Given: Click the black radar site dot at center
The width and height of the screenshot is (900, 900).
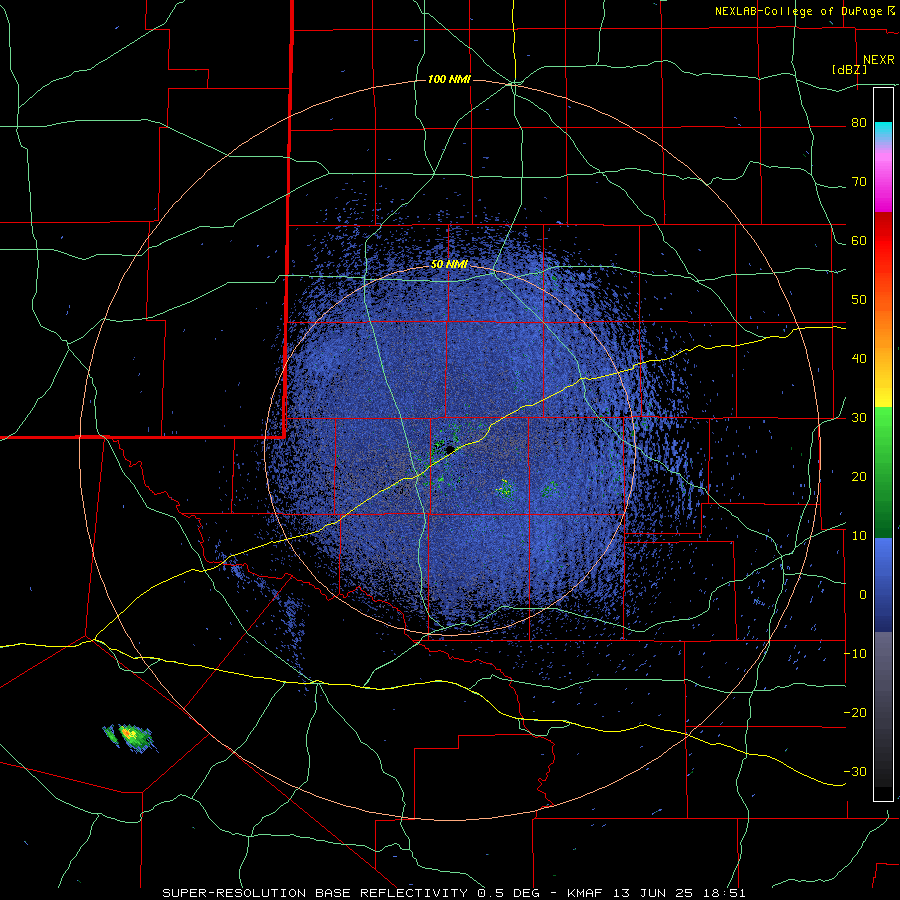Looking at the screenshot, I should click(450, 449).
